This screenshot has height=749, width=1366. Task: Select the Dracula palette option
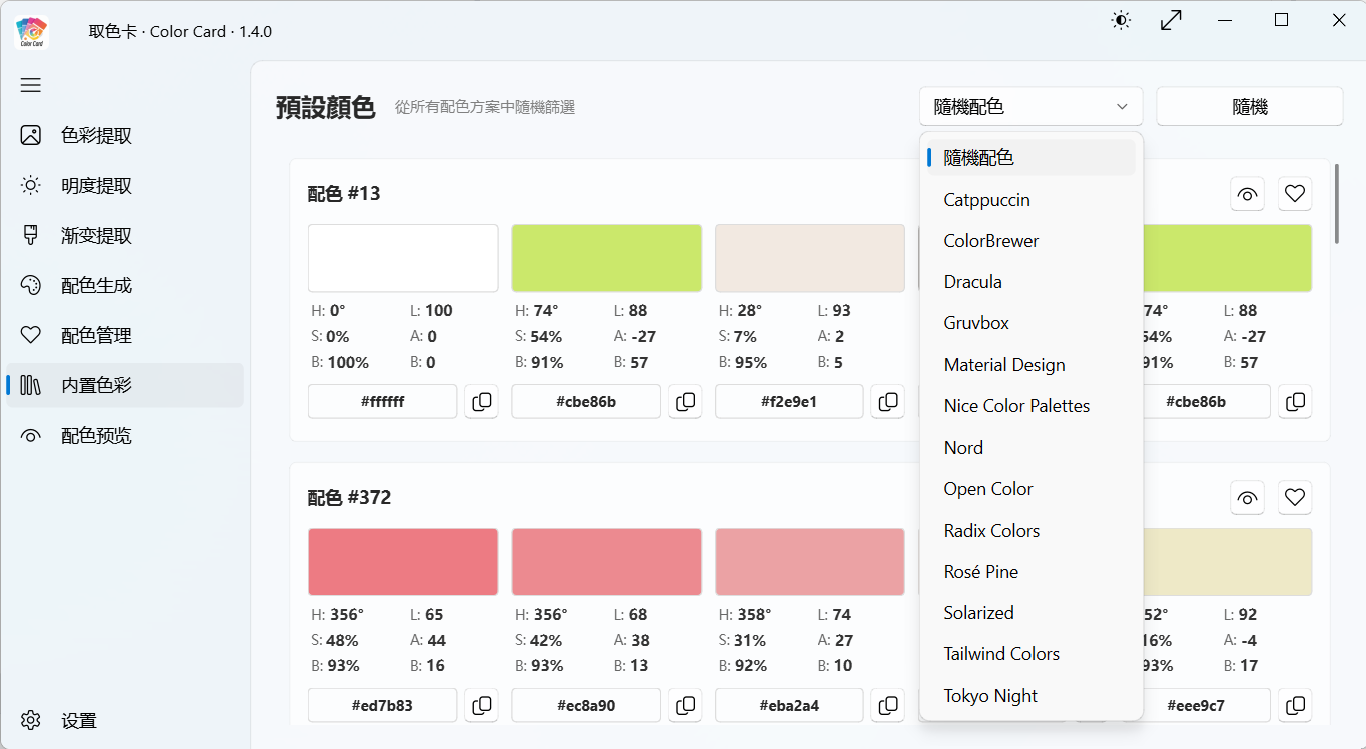tap(972, 282)
